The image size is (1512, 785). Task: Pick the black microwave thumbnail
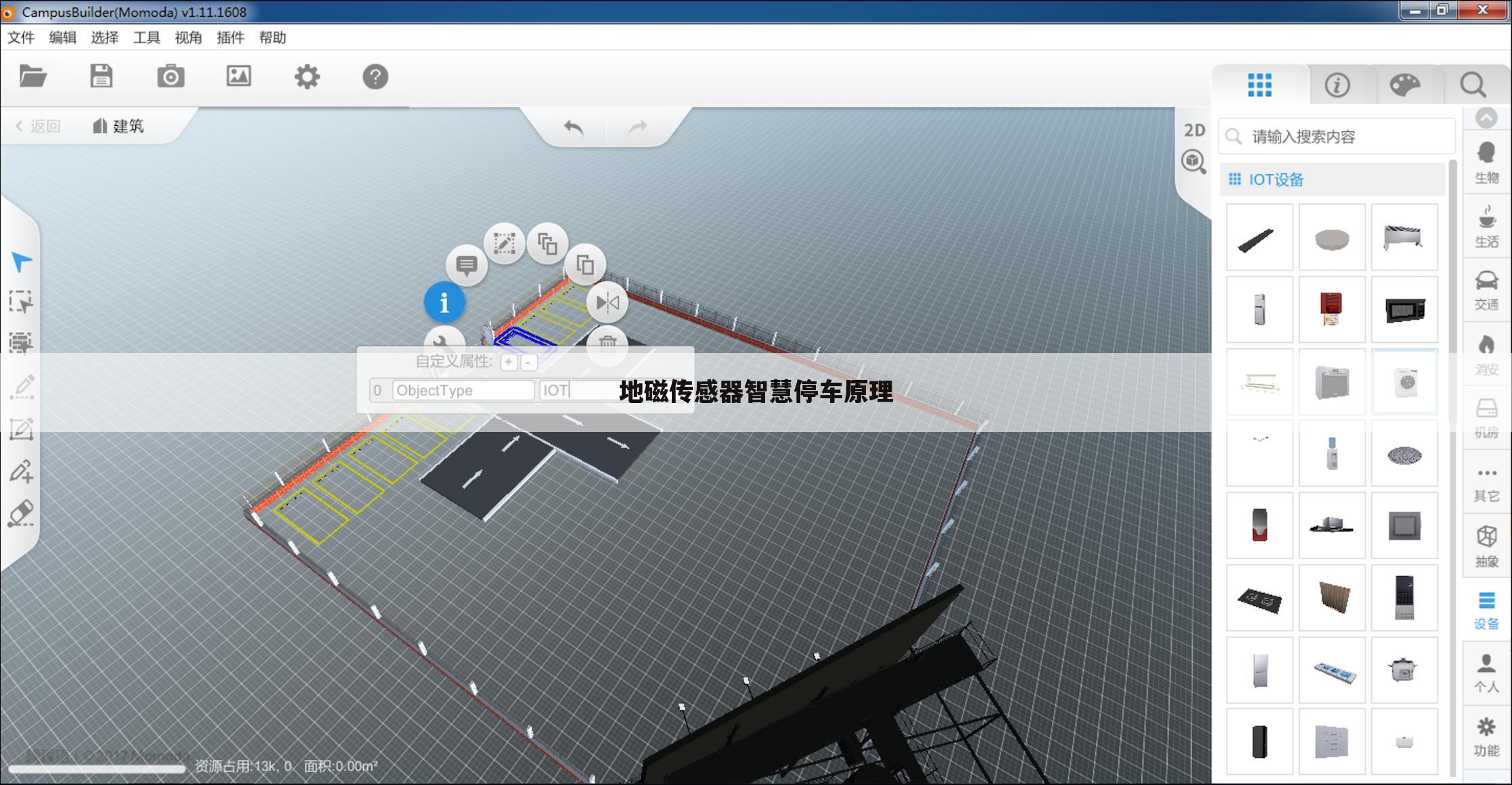pyautogui.click(x=1404, y=309)
